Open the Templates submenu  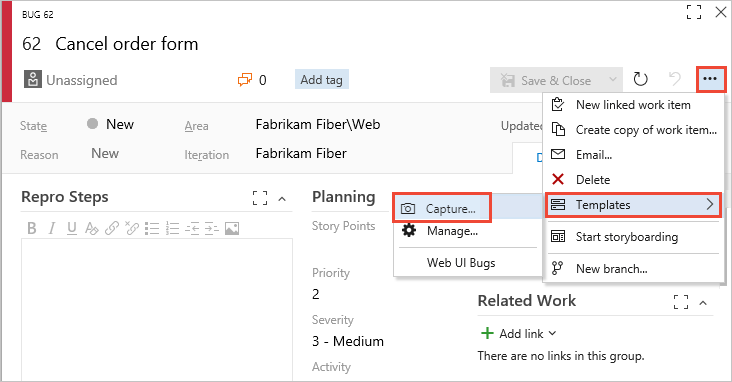point(633,205)
